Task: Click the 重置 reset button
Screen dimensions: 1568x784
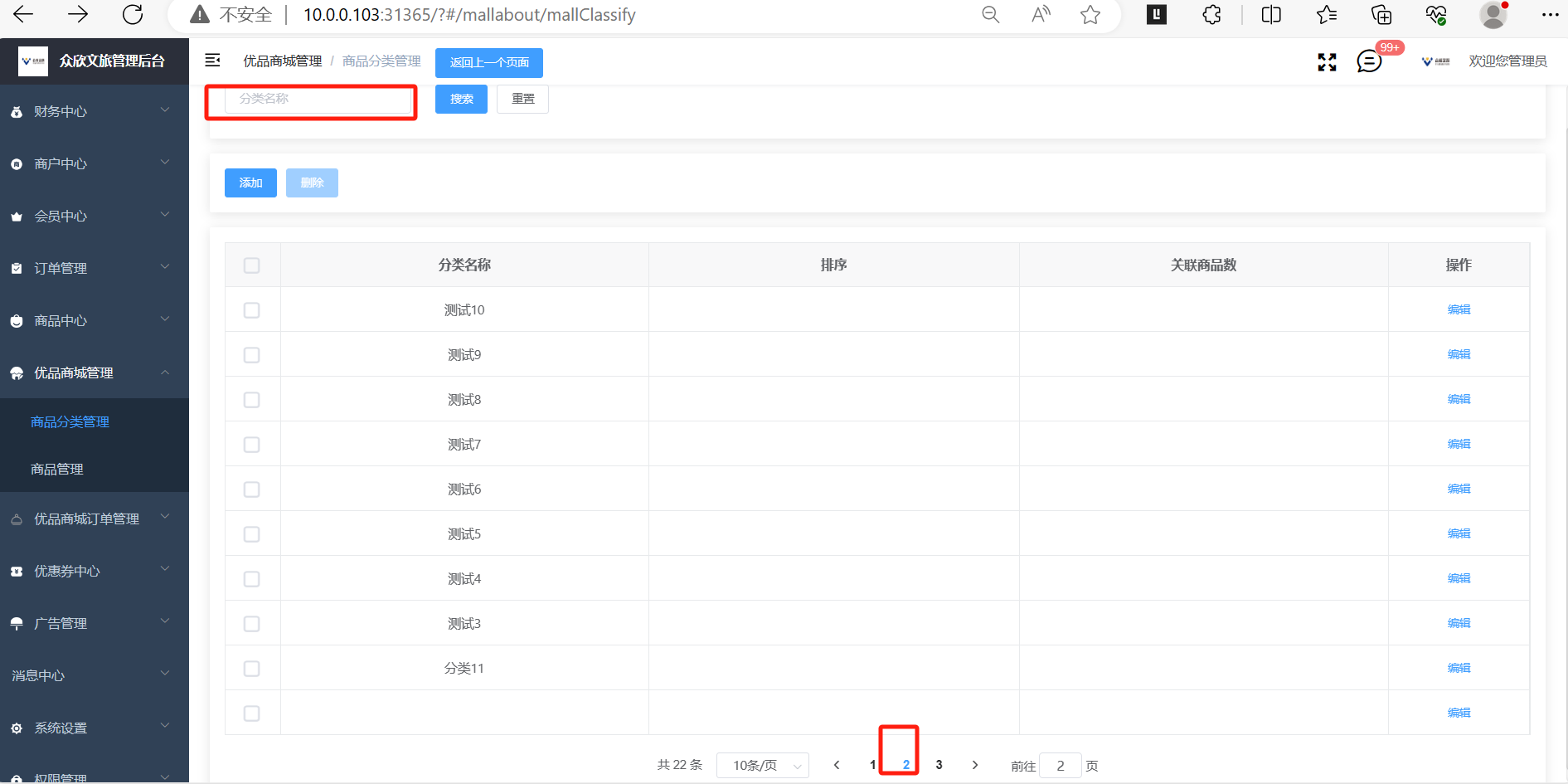Action: pyautogui.click(x=522, y=99)
